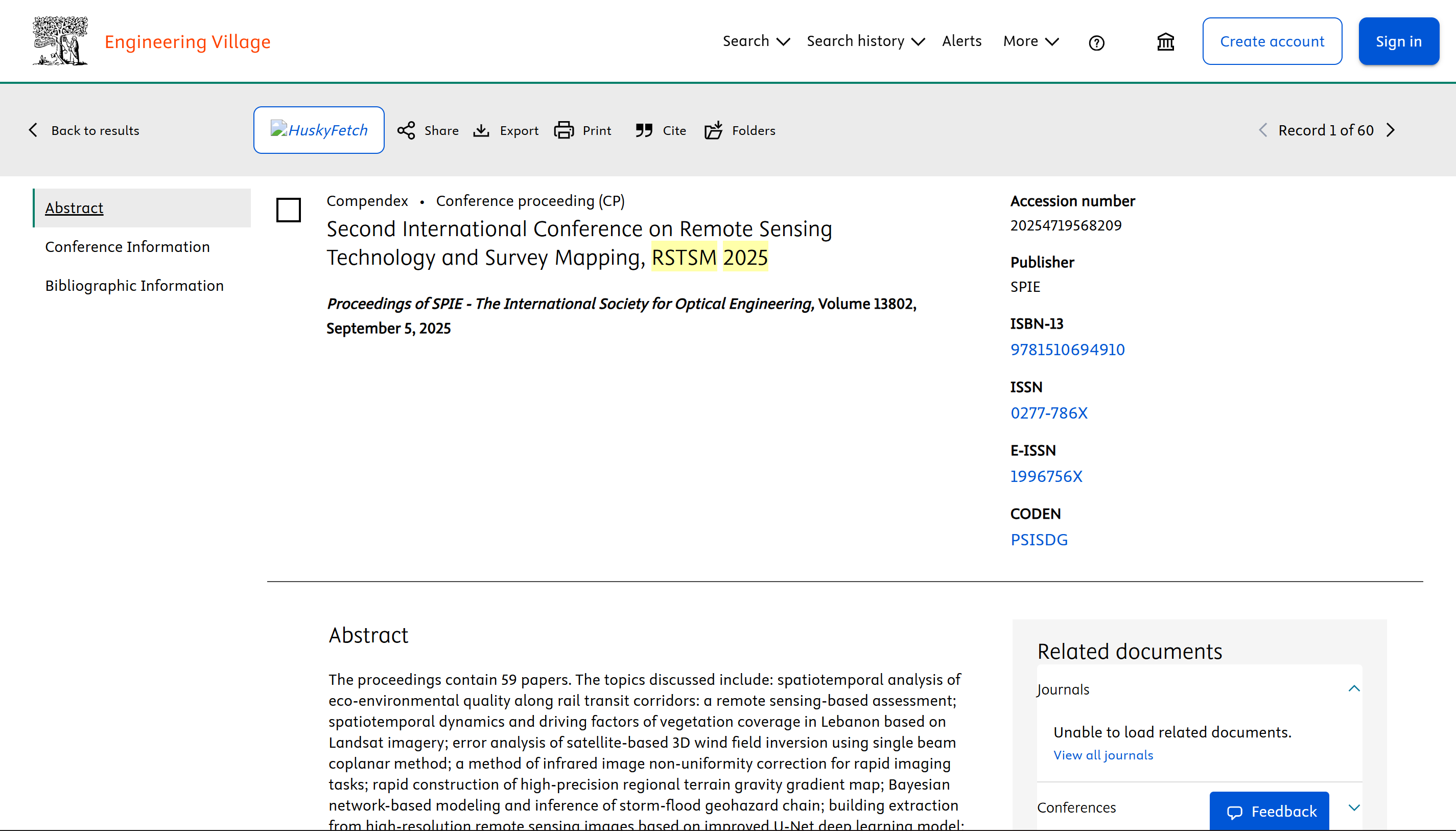
Task: Open help question mark icon
Action: click(1096, 42)
